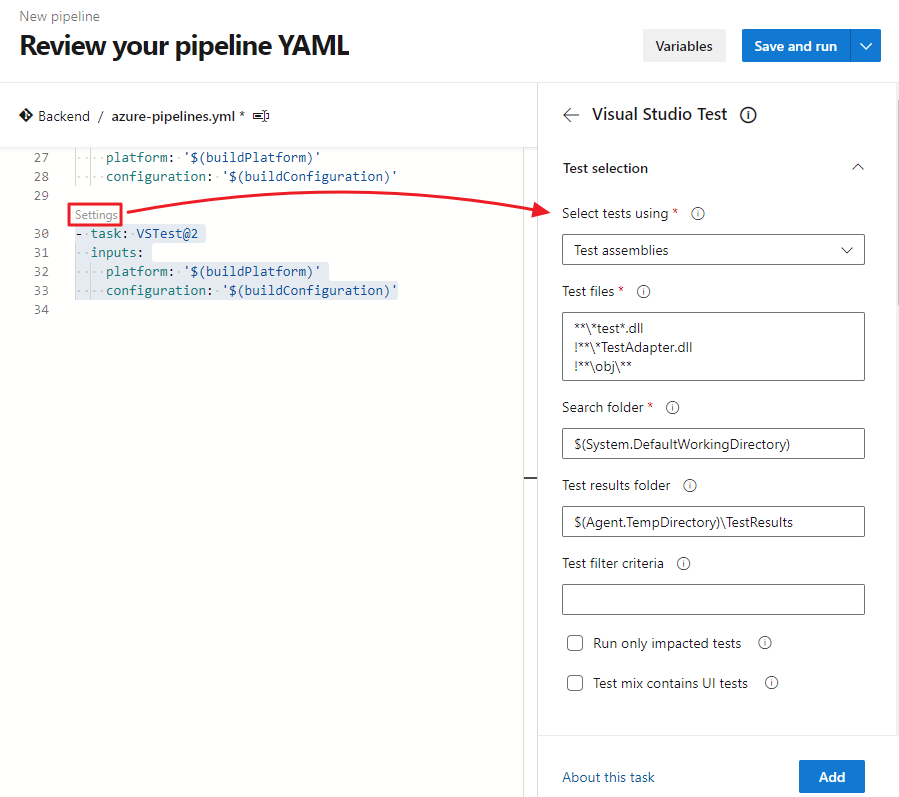Click the Save and run button
The image size is (899, 797).
(x=795, y=46)
